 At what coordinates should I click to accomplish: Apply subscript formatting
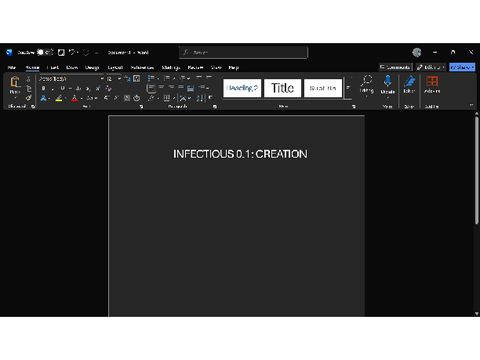click(x=88, y=88)
